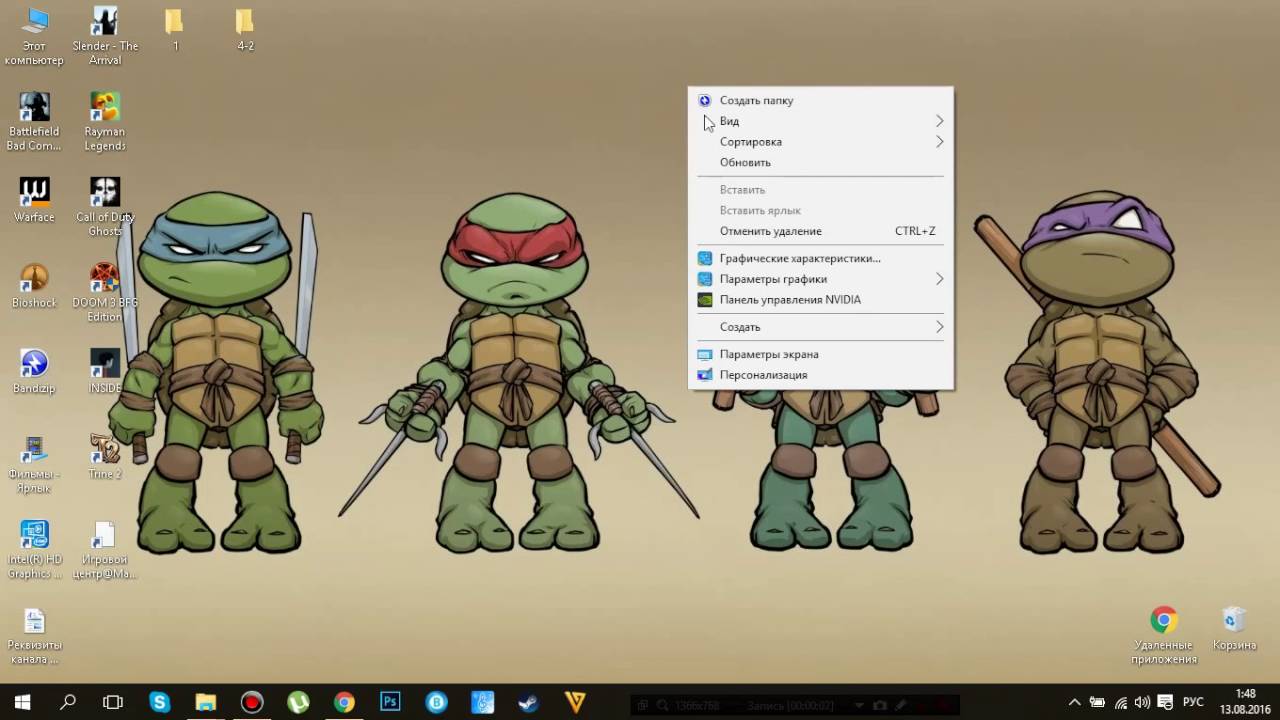
Task: Select the Intel(R) HD Graphics icon
Action: click(x=34, y=550)
